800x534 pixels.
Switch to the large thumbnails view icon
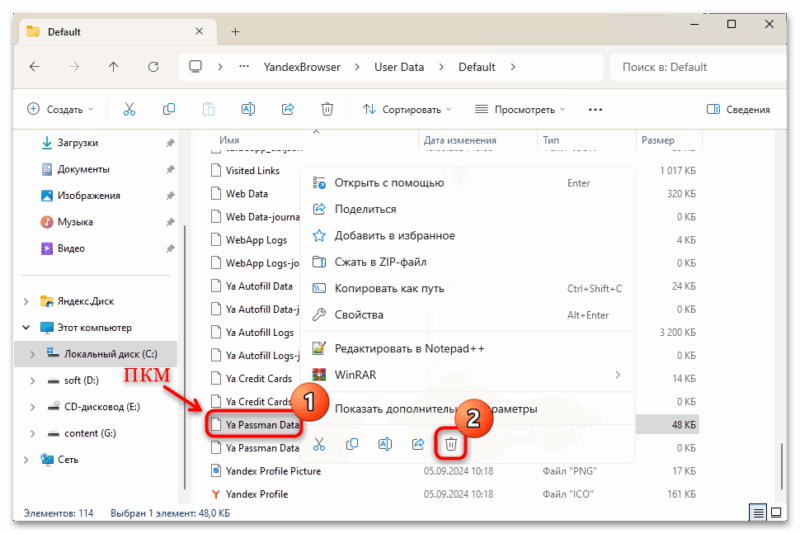776,512
